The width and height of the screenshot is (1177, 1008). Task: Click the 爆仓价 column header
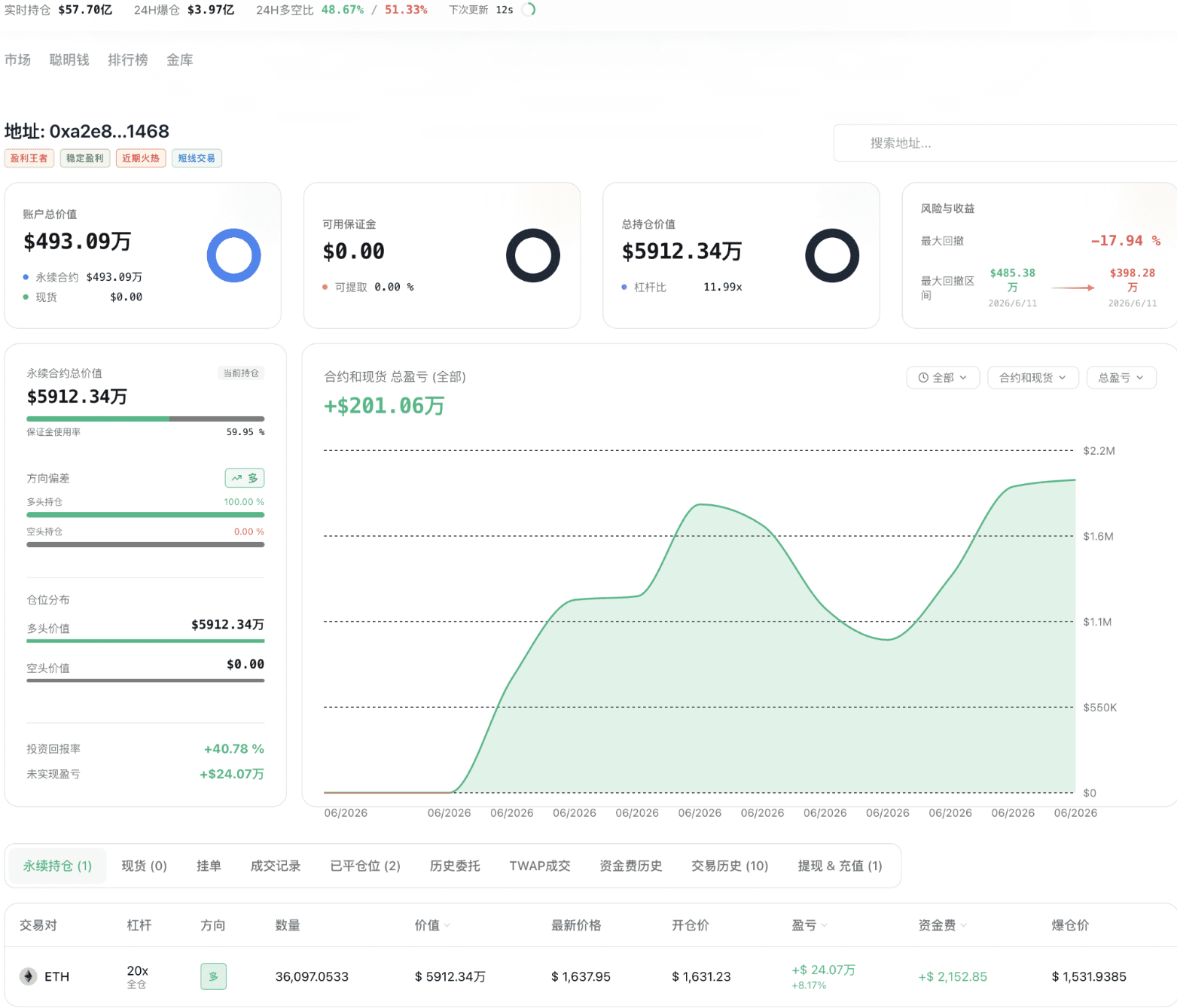coord(1070,925)
